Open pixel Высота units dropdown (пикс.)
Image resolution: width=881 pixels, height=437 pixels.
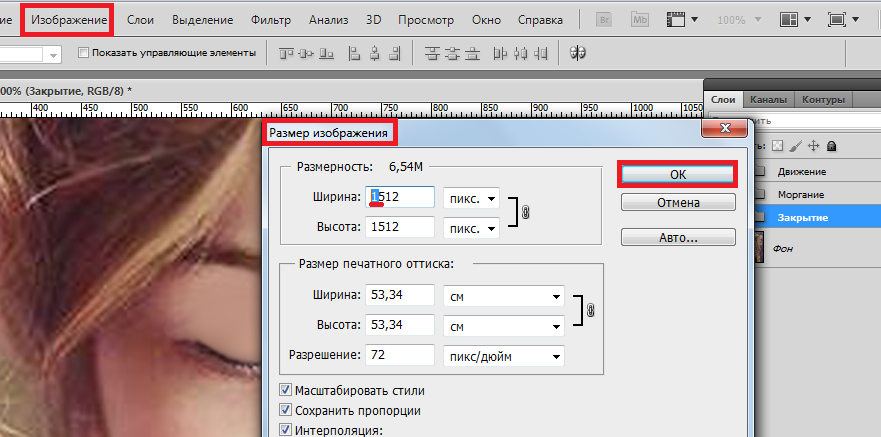(x=471, y=228)
